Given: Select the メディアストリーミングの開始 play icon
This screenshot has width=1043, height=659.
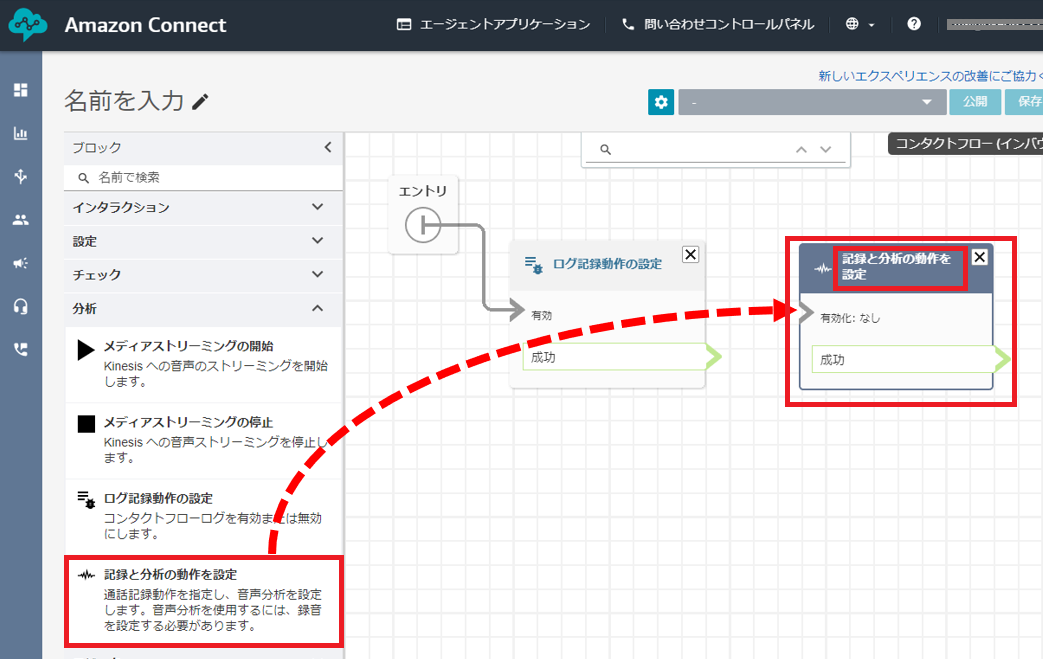Looking at the screenshot, I should tap(86, 350).
